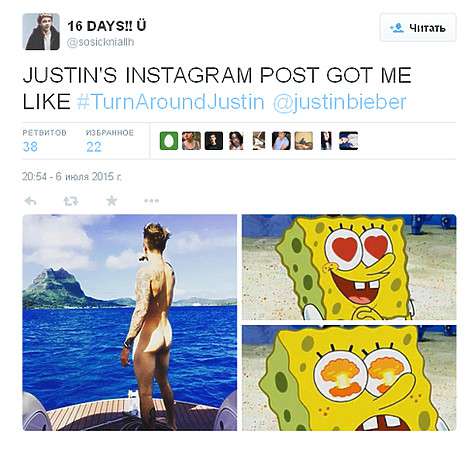Image resolution: width=475 pixels, height=451 pixels.
Task: Click the retweet icon
Action: [x=71, y=201]
